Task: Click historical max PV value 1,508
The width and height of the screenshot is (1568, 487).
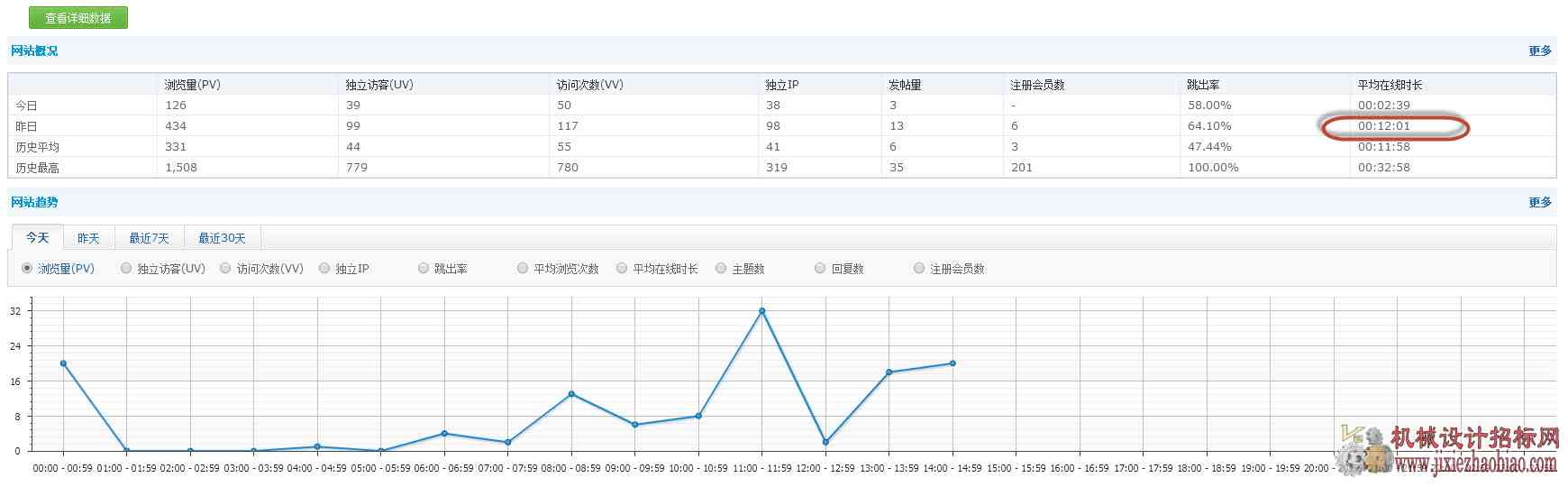Action: [x=181, y=168]
